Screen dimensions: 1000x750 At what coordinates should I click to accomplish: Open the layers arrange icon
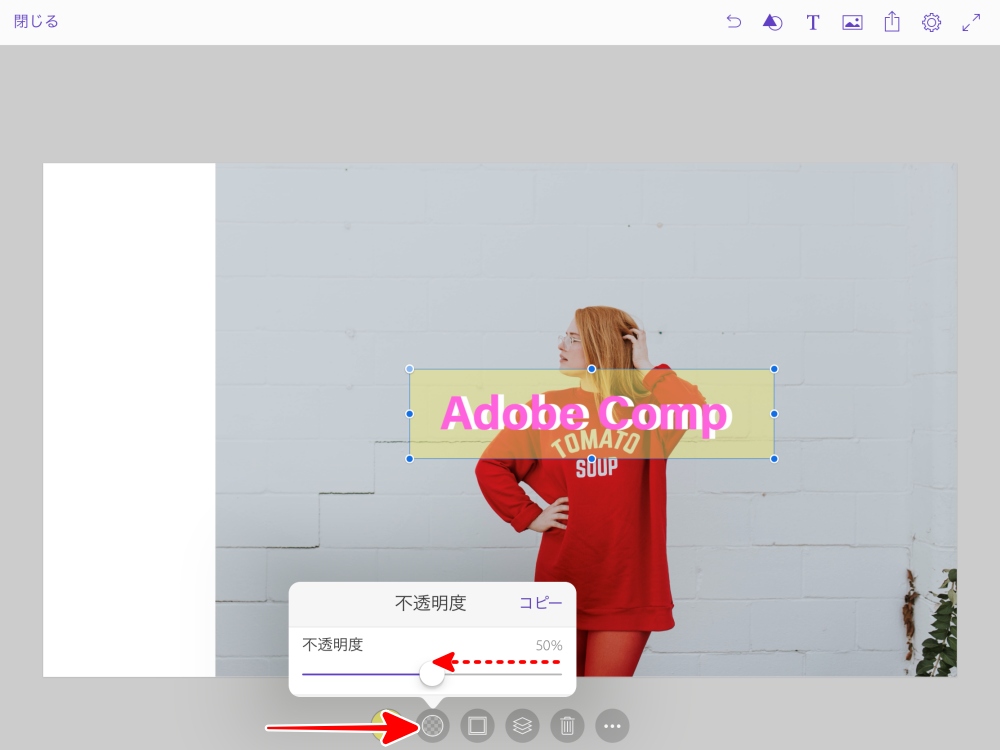[x=522, y=725]
